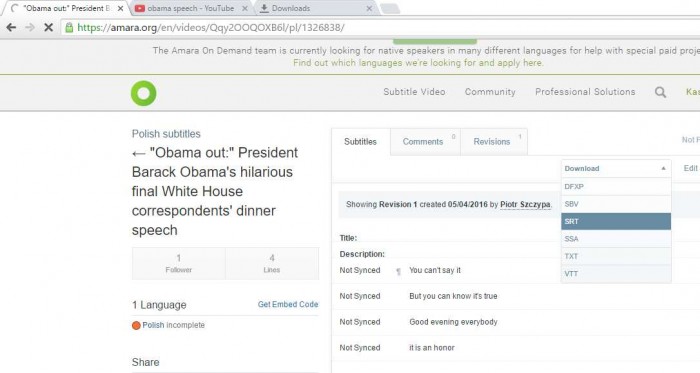Click the 4 Lines counter
700x373 pixels.
tap(272, 263)
